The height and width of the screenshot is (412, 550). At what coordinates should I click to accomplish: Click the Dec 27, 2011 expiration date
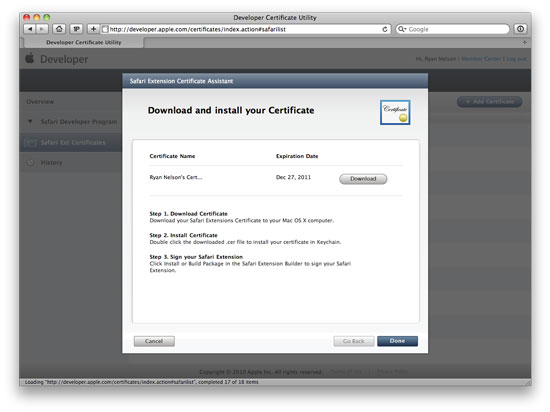click(293, 177)
